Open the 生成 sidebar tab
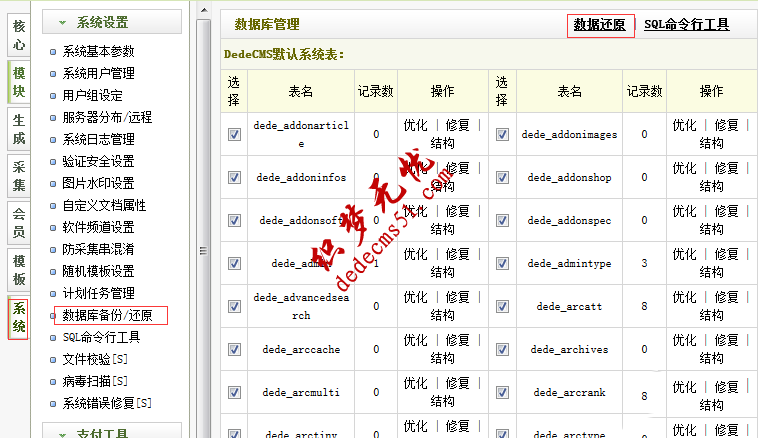758x438 pixels. coord(19,129)
